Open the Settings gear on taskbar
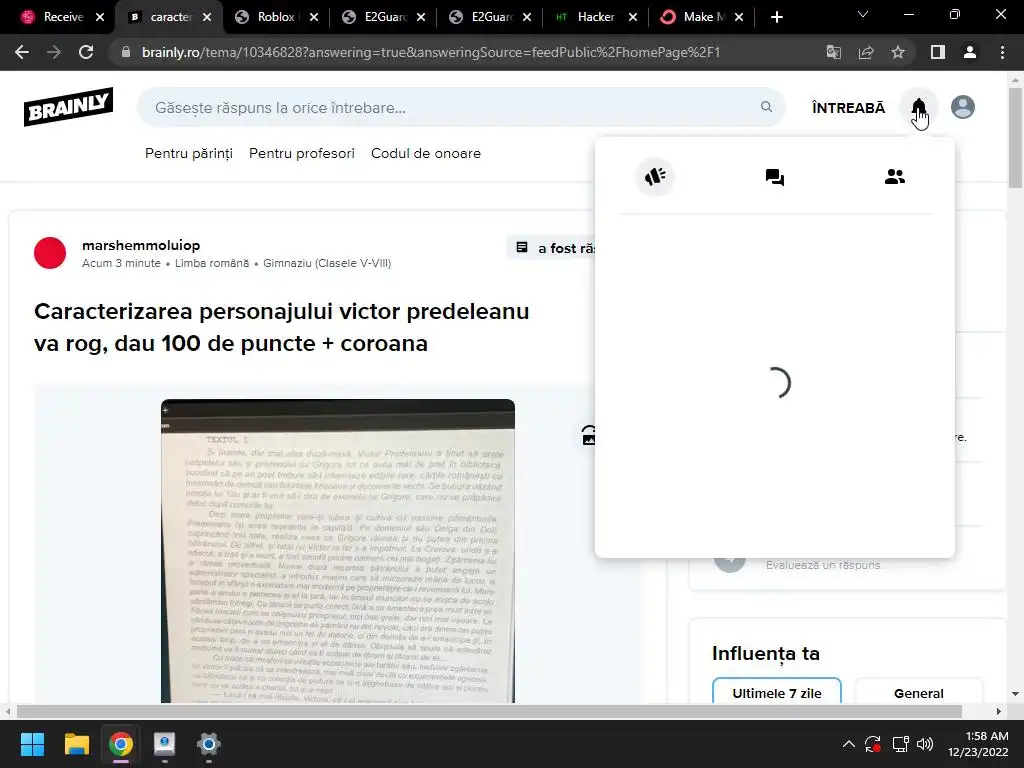Screen dimensions: 1024x768 209,744
